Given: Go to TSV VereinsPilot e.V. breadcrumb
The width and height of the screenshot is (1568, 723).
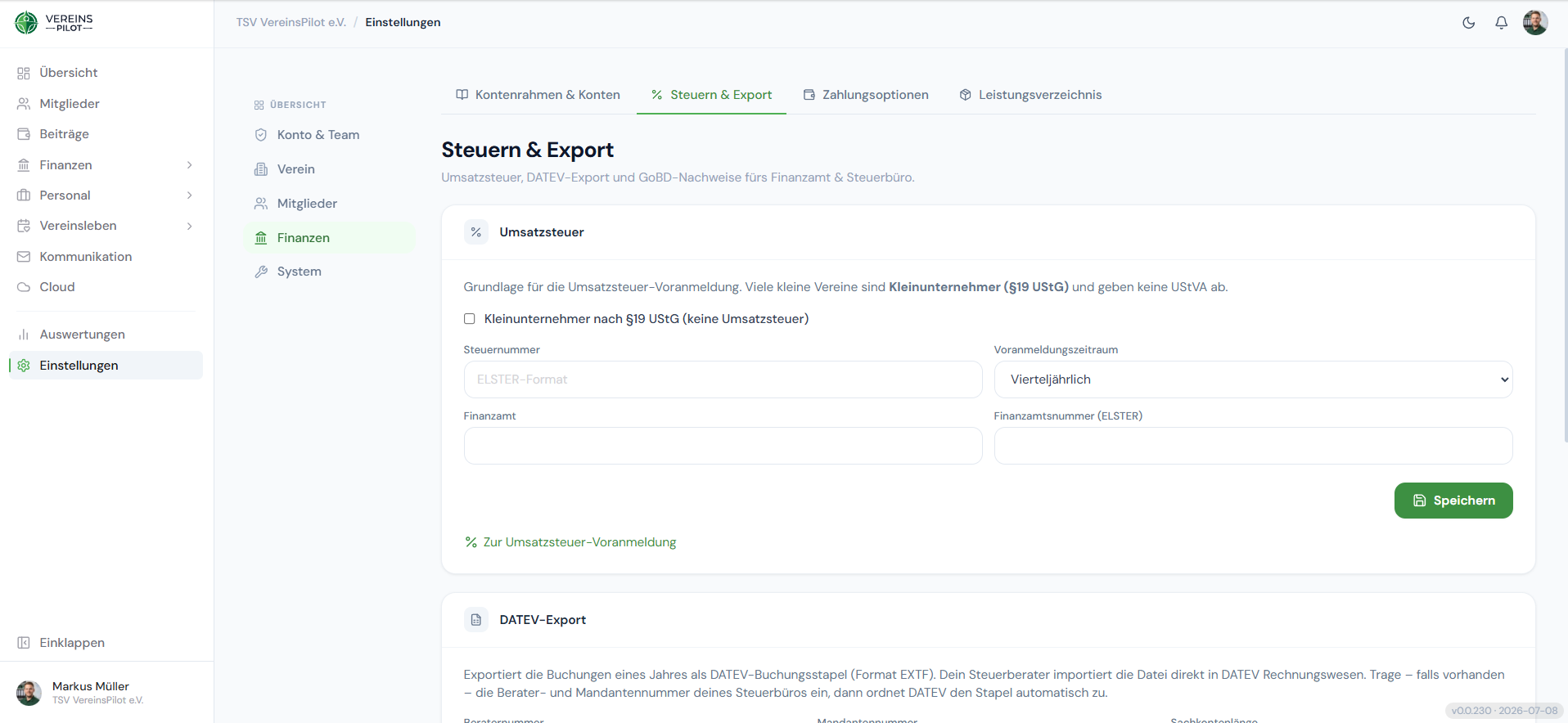Looking at the screenshot, I should coord(291,23).
